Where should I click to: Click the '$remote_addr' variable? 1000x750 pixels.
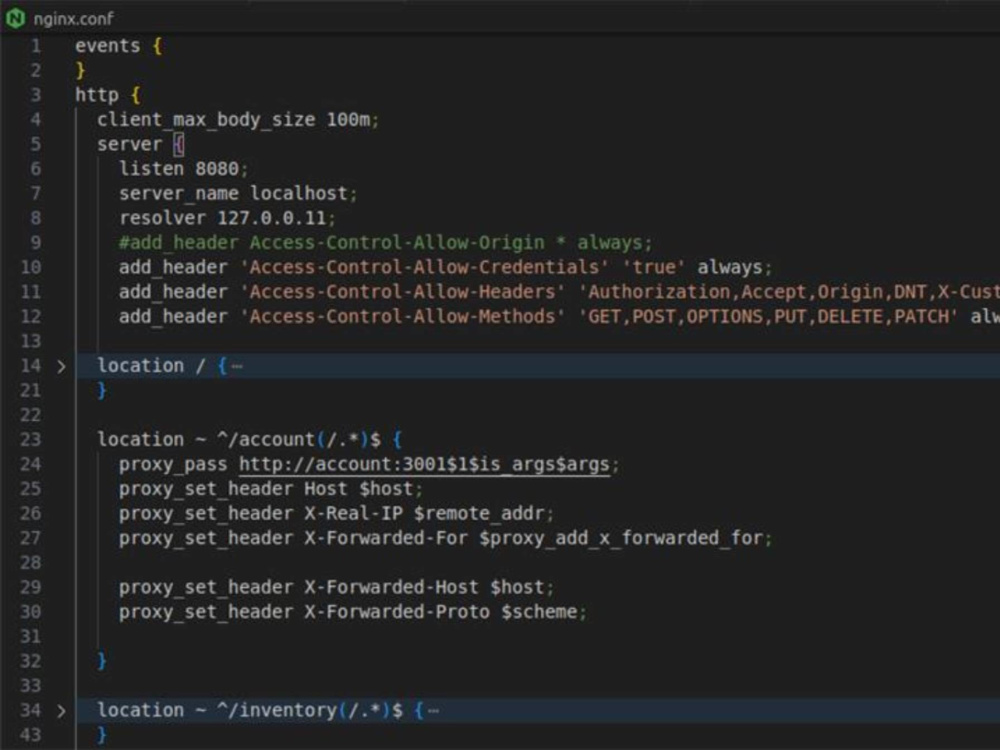478,513
